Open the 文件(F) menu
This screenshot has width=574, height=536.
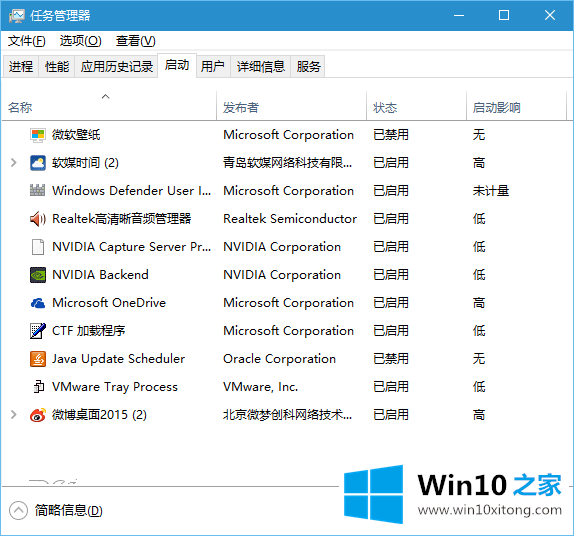coord(27,41)
